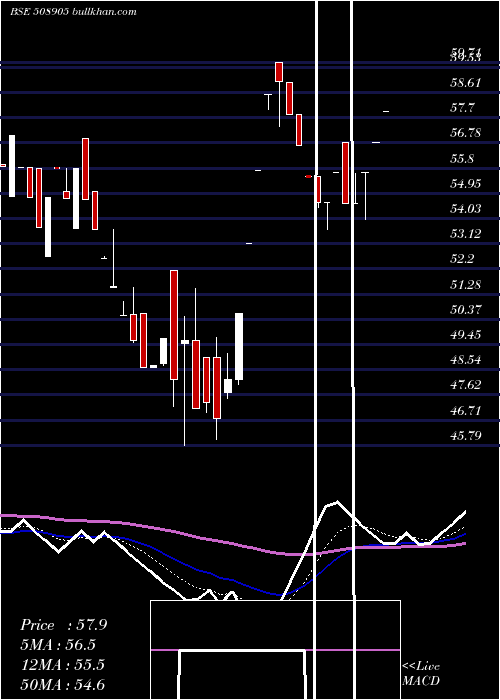Click the 56.78 price axis label
Image resolution: width=500 pixels, height=700 pixels.
[466, 133]
